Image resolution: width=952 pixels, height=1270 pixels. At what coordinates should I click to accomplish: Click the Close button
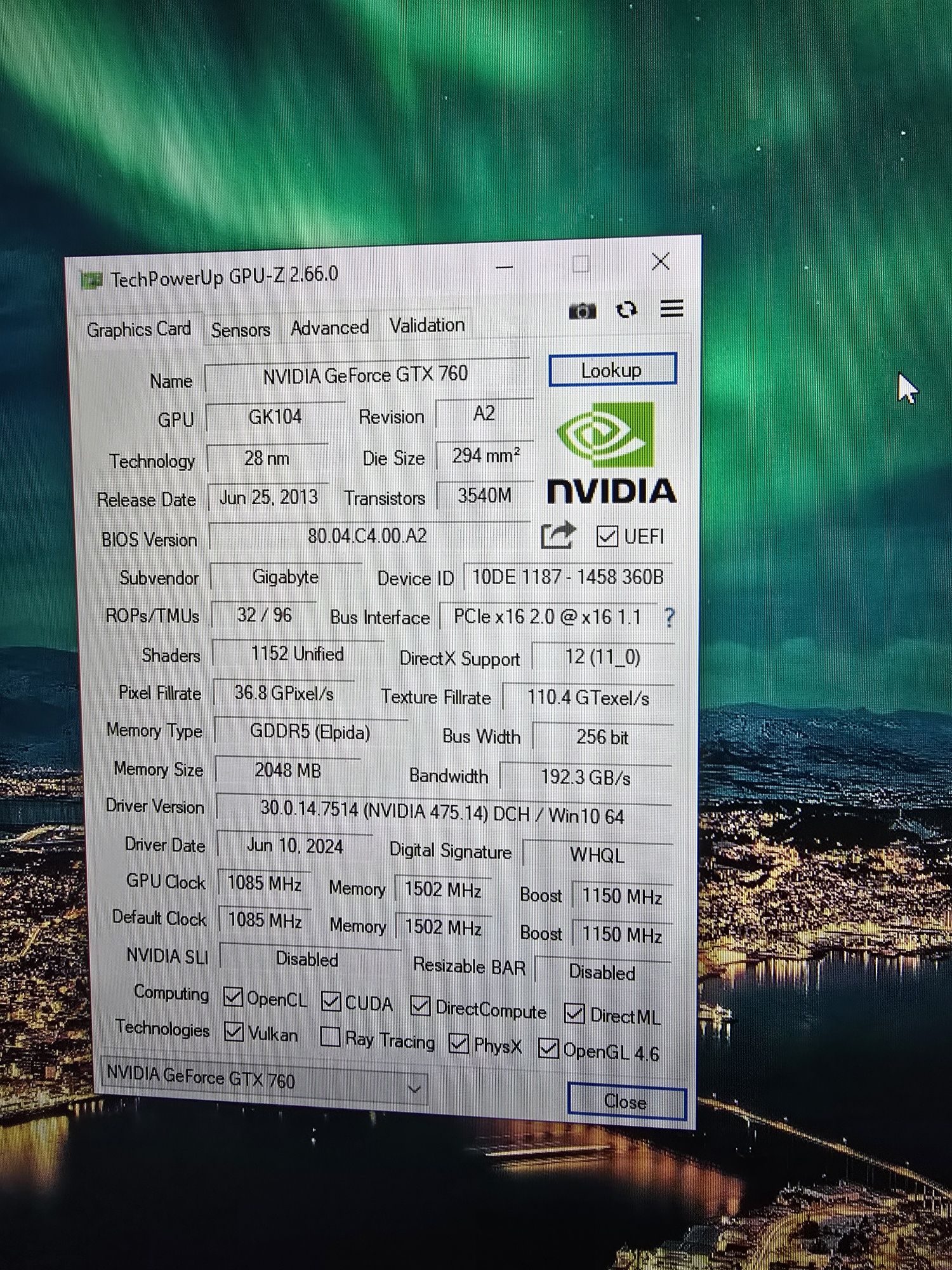(626, 1102)
